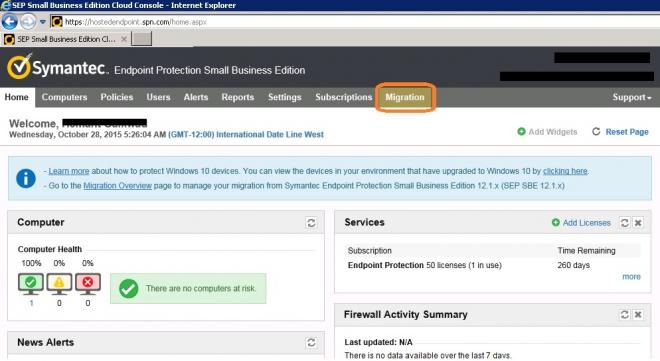This screenshot has height=361, width=660.
Task: Refresh the Services widget
Action: tap(625, 223)
